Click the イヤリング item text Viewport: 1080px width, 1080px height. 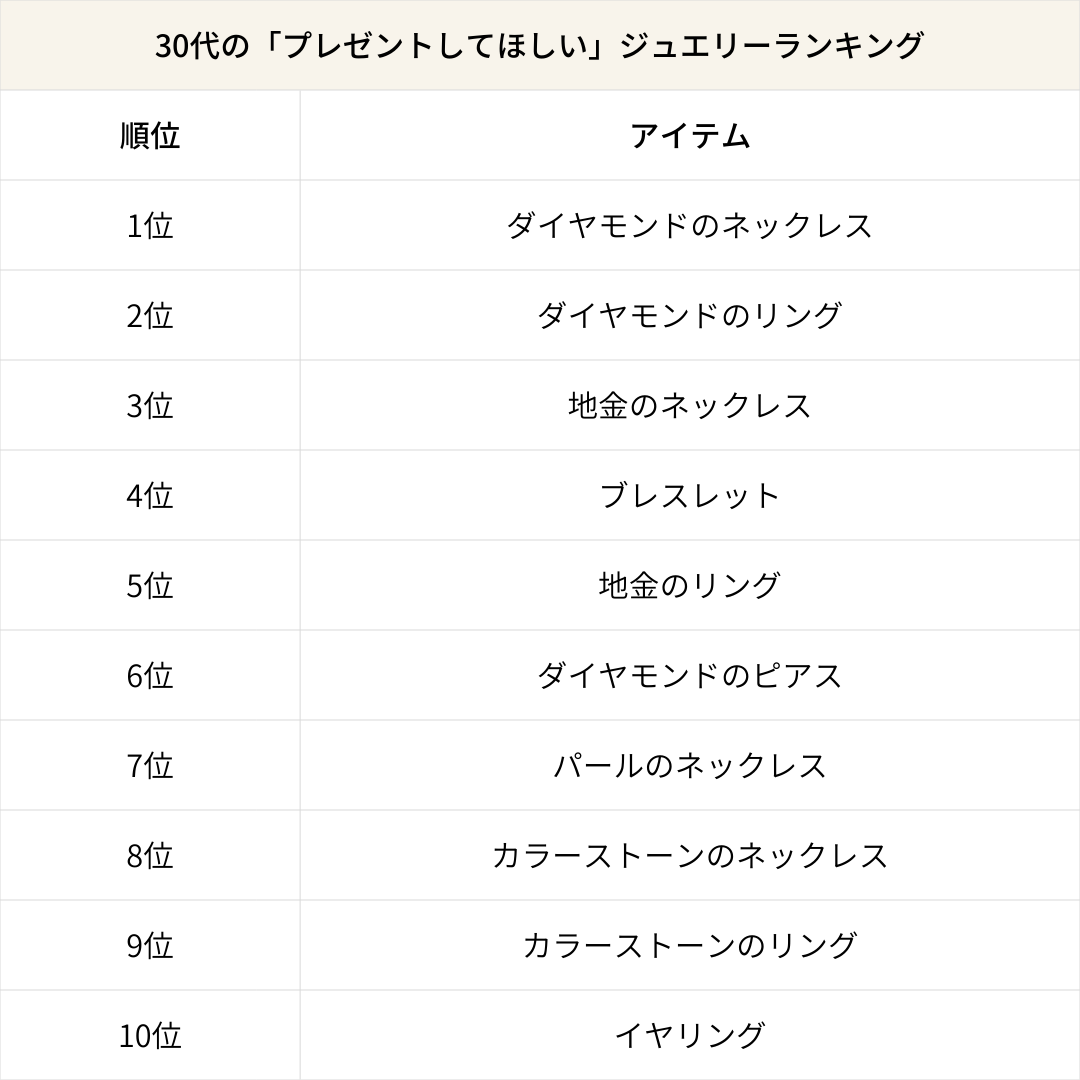click(x=690, y=1036)
